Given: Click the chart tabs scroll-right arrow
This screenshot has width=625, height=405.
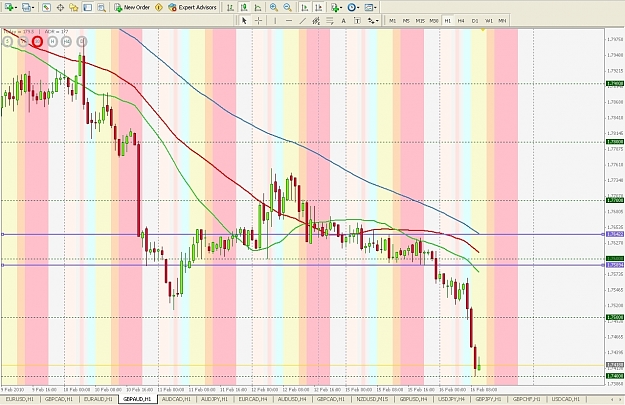Looking at the screenshot, I should click(x=620, y=399).
